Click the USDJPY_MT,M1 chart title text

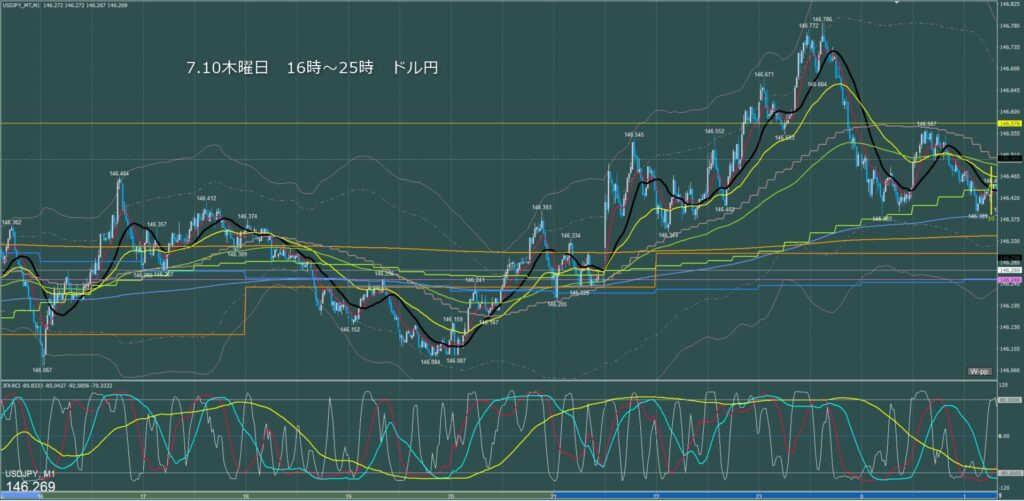pyautogui.click(x=22, y=3)
